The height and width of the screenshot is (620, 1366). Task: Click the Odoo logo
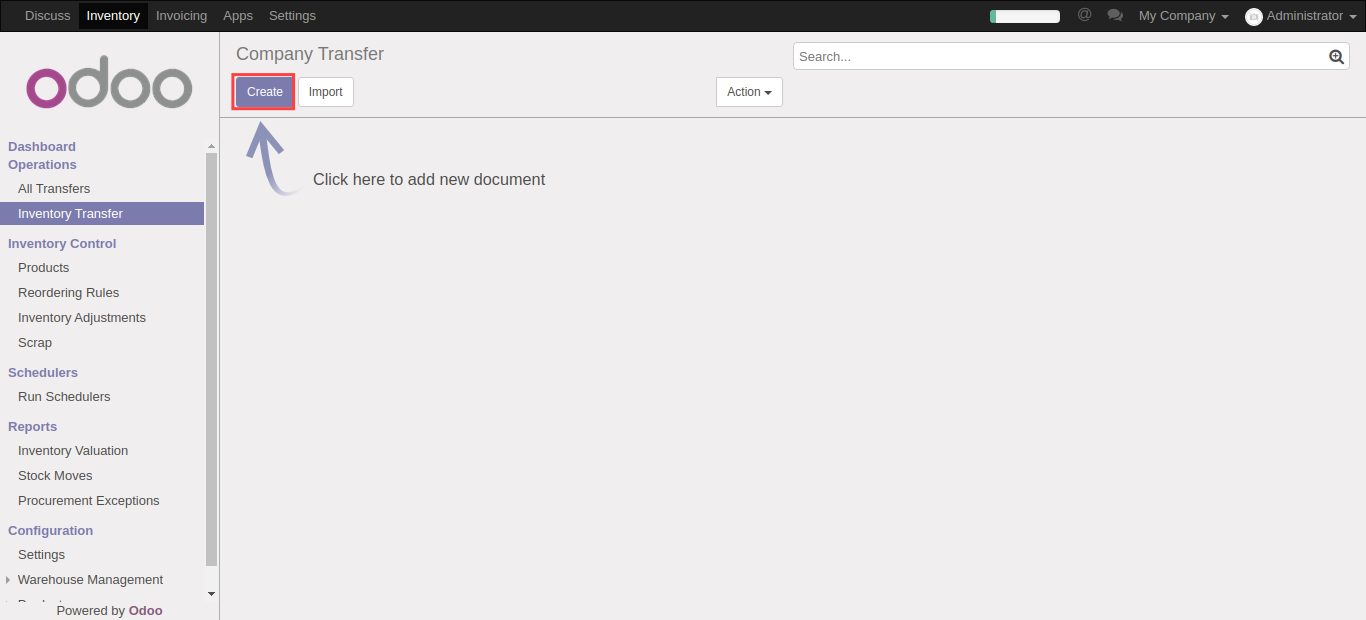click(109, 88)
